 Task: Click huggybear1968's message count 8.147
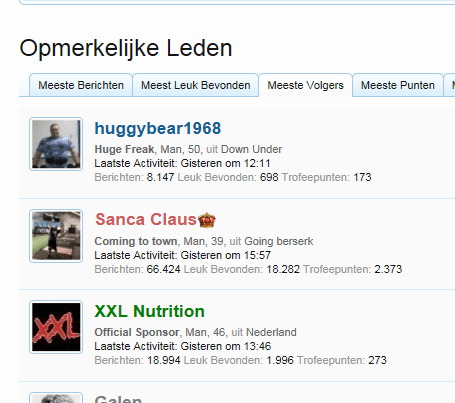160,177
